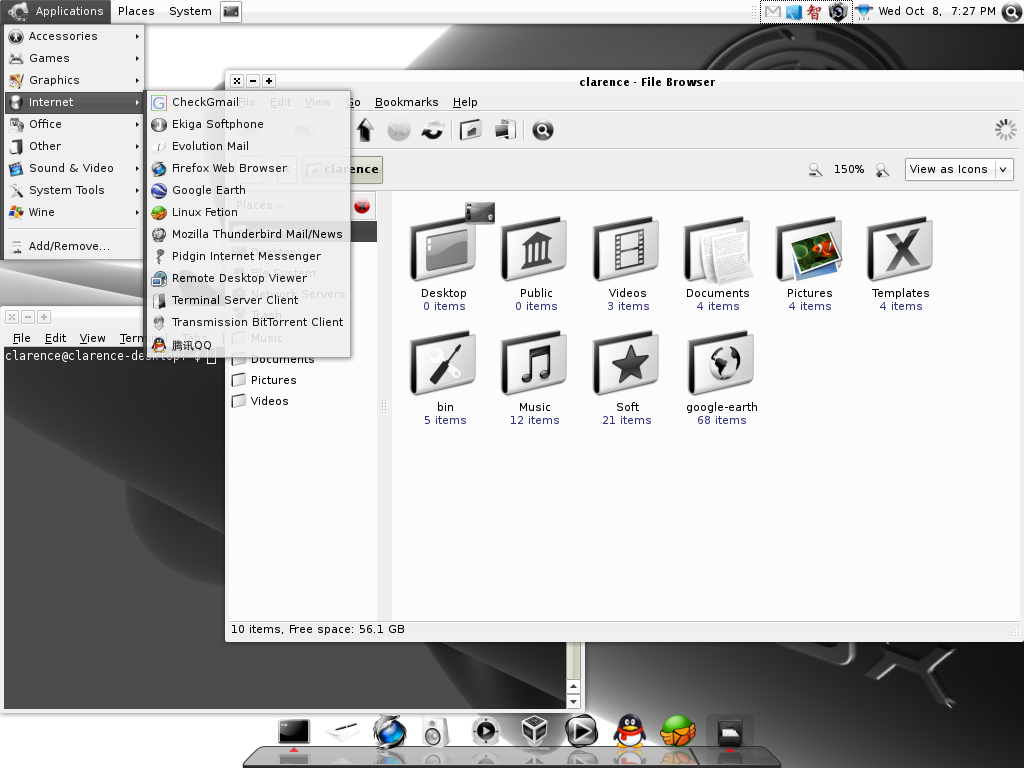Expand the Office submenu
Image resolution: width=1024 pixels, height=768 pixels.
point(74,124)
